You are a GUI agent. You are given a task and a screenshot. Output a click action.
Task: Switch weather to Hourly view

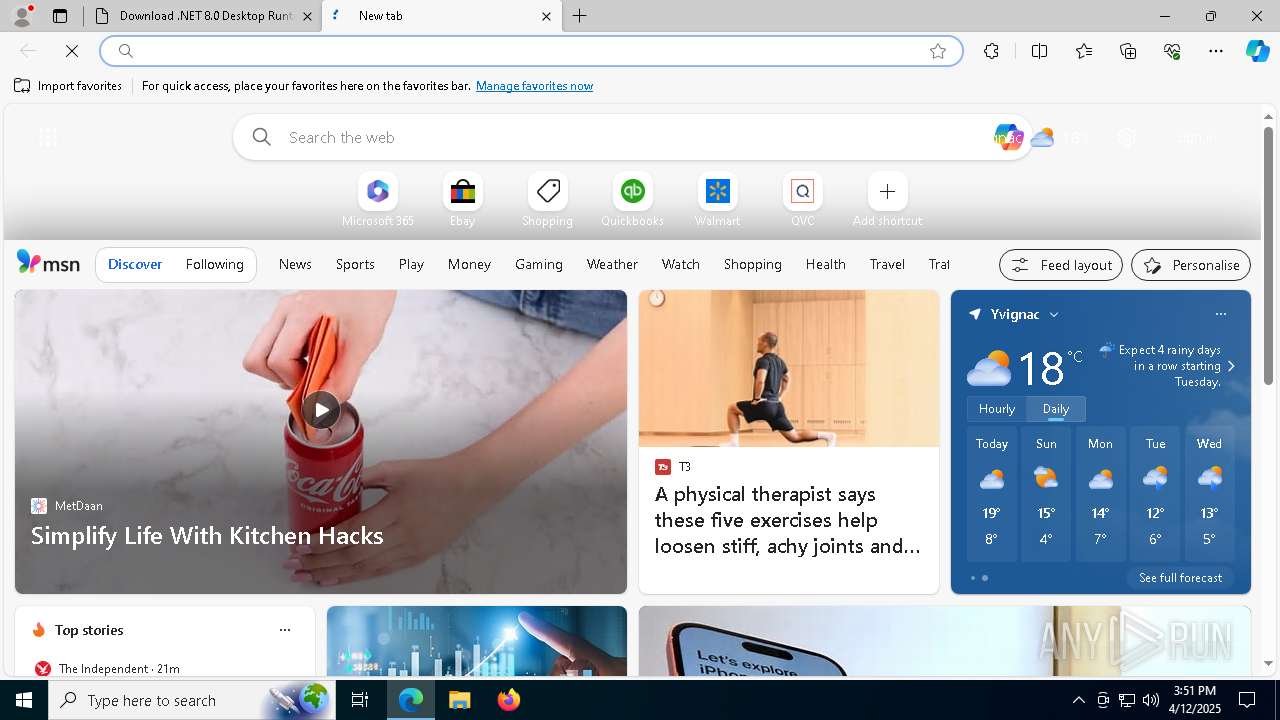(x=997, y=409)
